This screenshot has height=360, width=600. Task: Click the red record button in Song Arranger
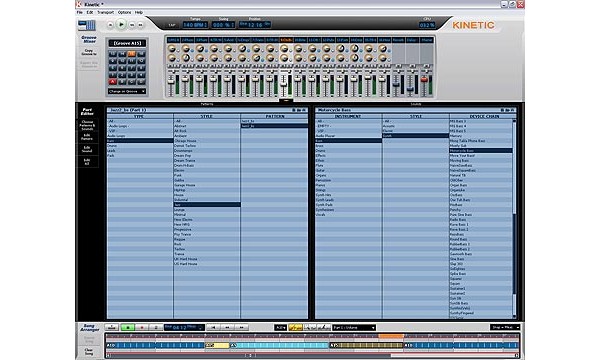[x=142, y=327]
